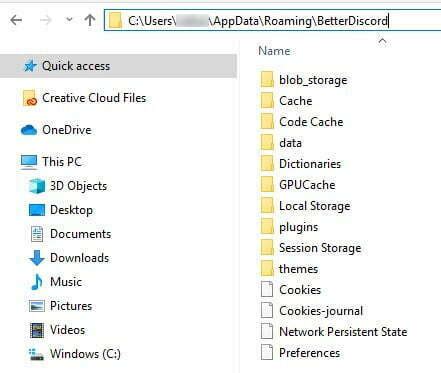
Task: Click the Cache folder icon
Action: tap(267, 101)
